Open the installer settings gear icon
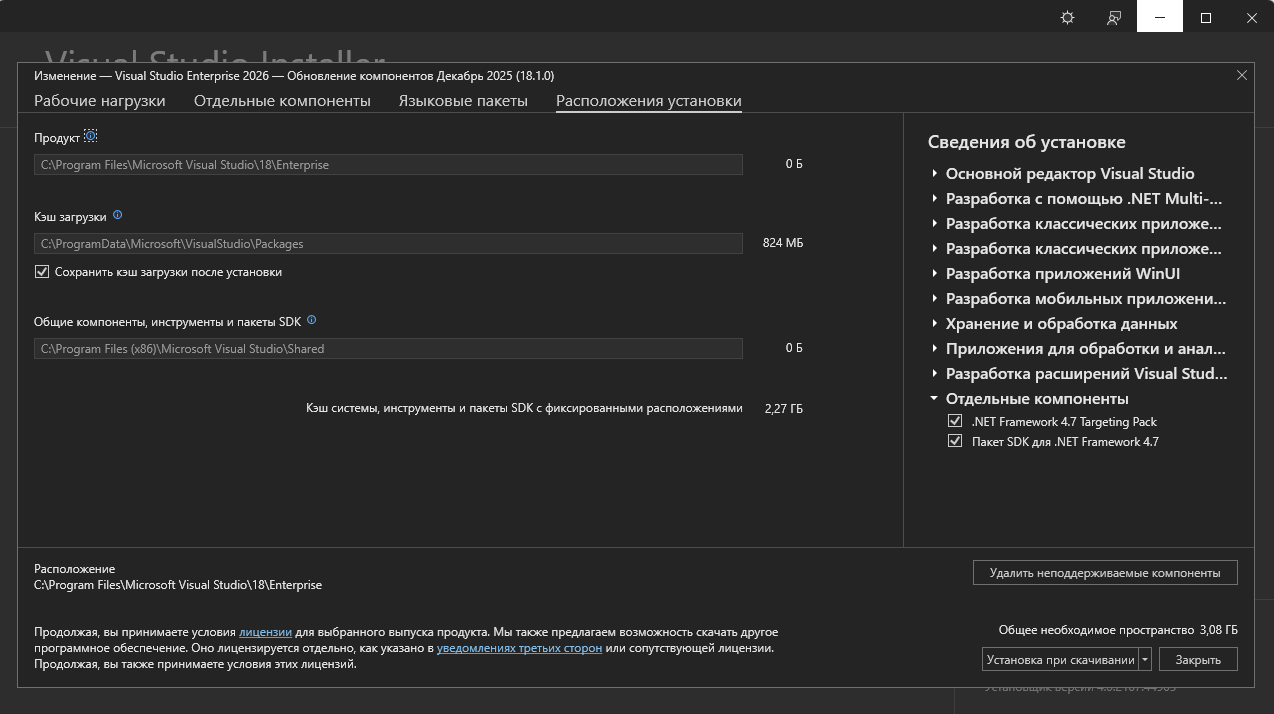 1067,18
